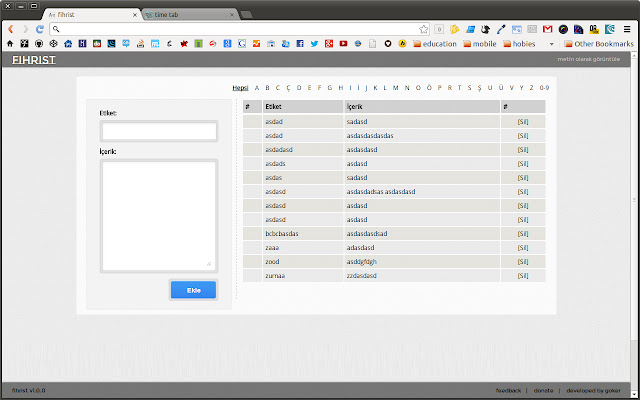Filter entries by letter Ş

tap(480, 88)
